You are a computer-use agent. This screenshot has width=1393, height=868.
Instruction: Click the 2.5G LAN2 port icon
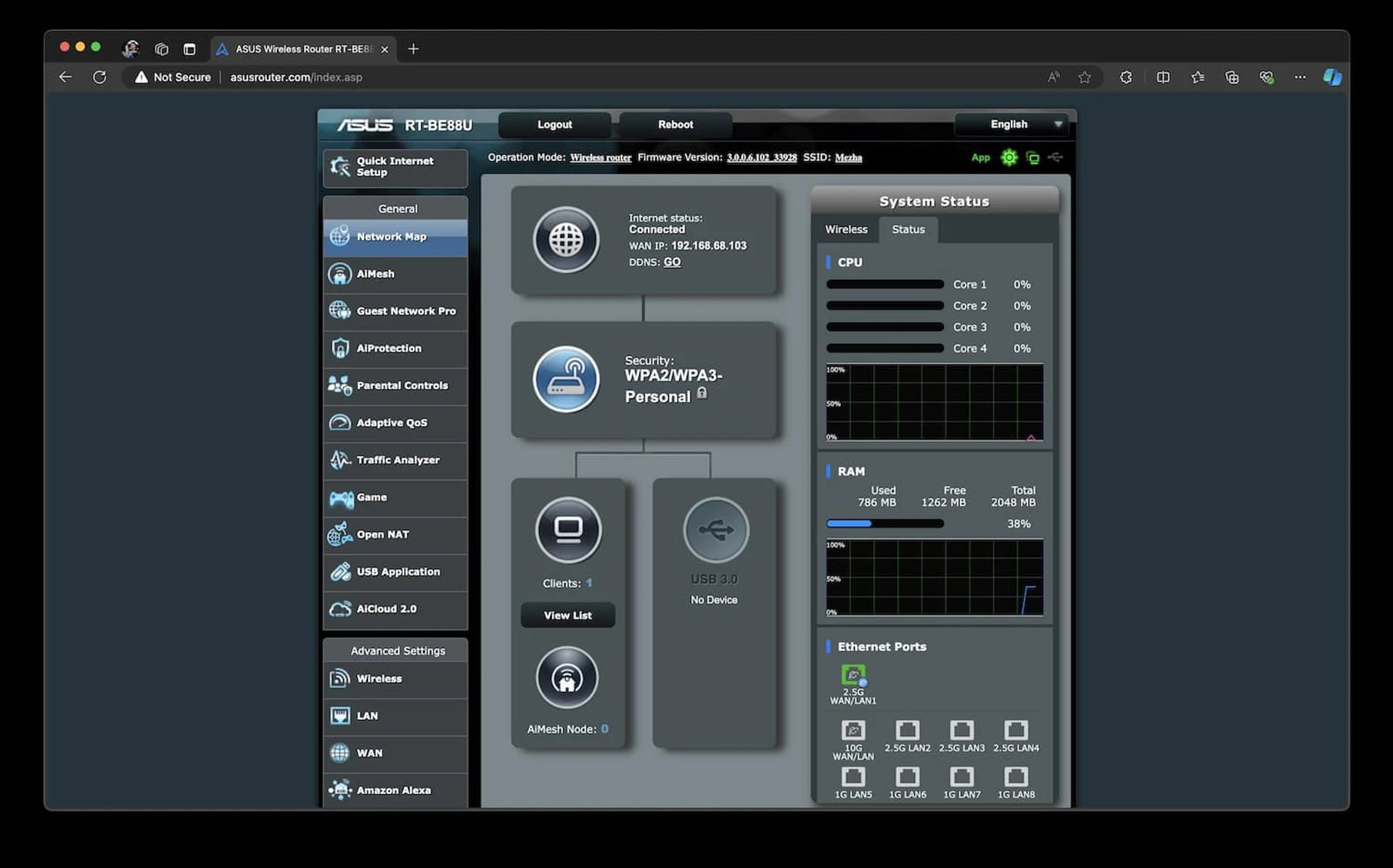click(x=908, y=729)
